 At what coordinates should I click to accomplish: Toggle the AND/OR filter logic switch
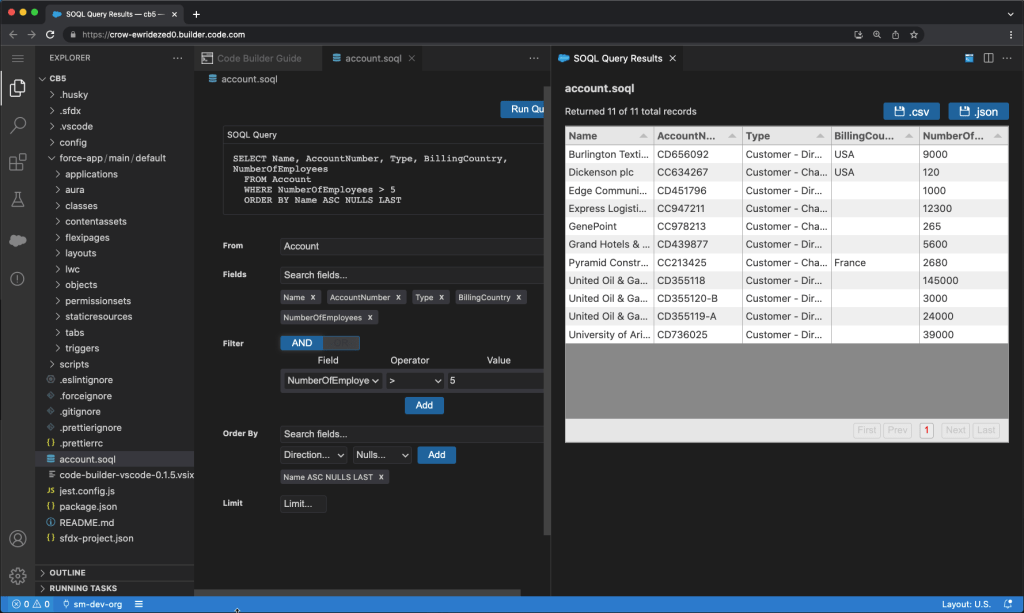click(320, 342)
